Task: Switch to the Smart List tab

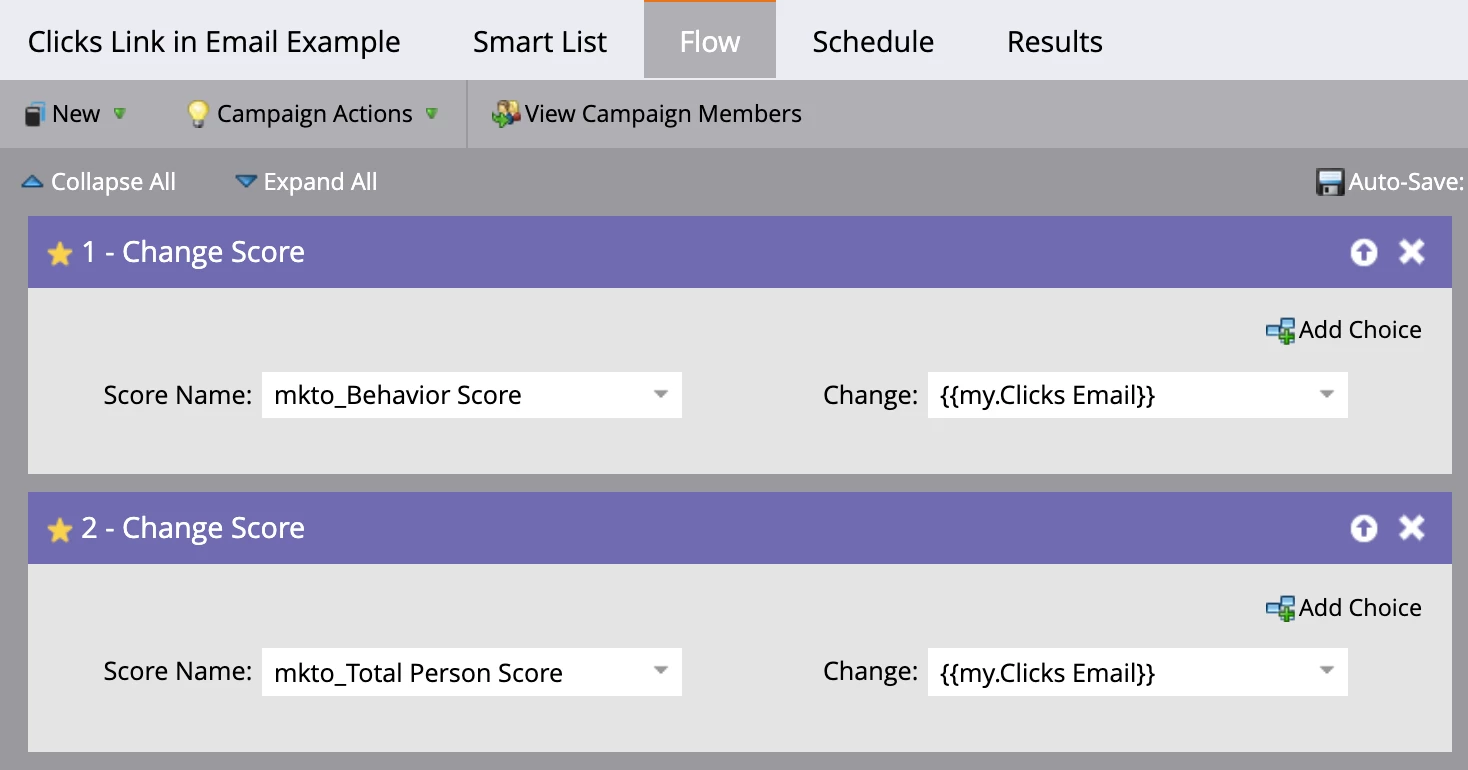Action: [540, 42]
